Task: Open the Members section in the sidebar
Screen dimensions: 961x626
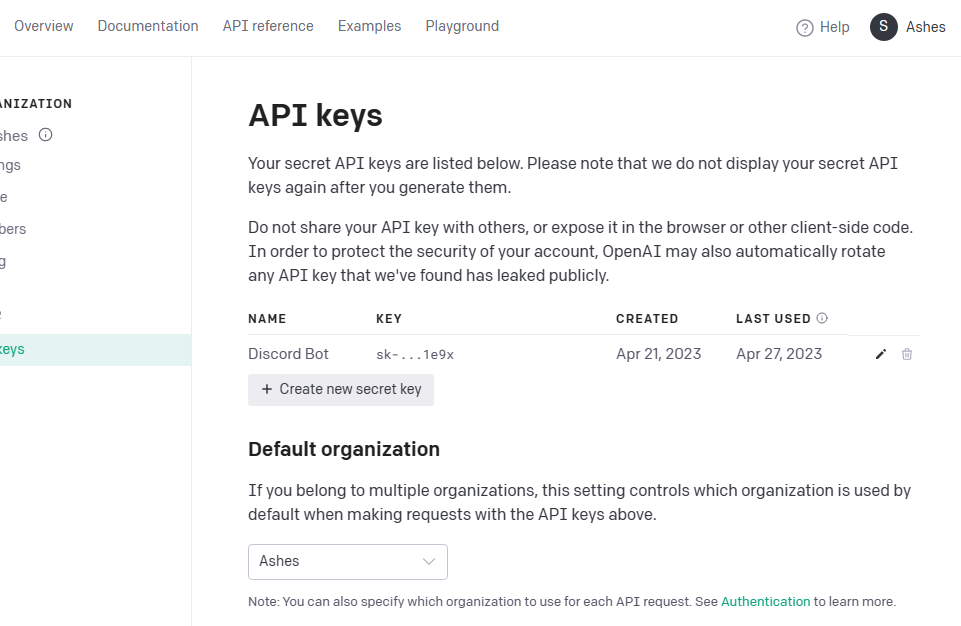Action: pyautogui.click(x=12, y=229)
